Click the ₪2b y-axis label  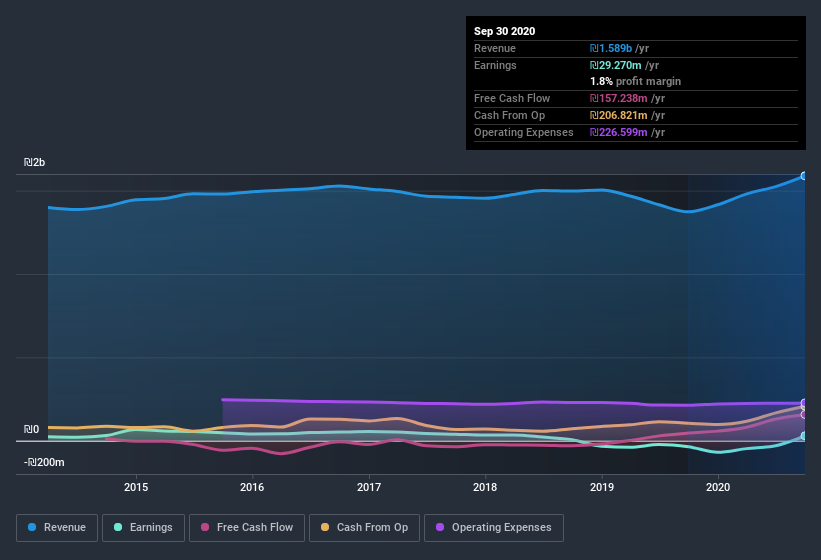coord(35,162)
